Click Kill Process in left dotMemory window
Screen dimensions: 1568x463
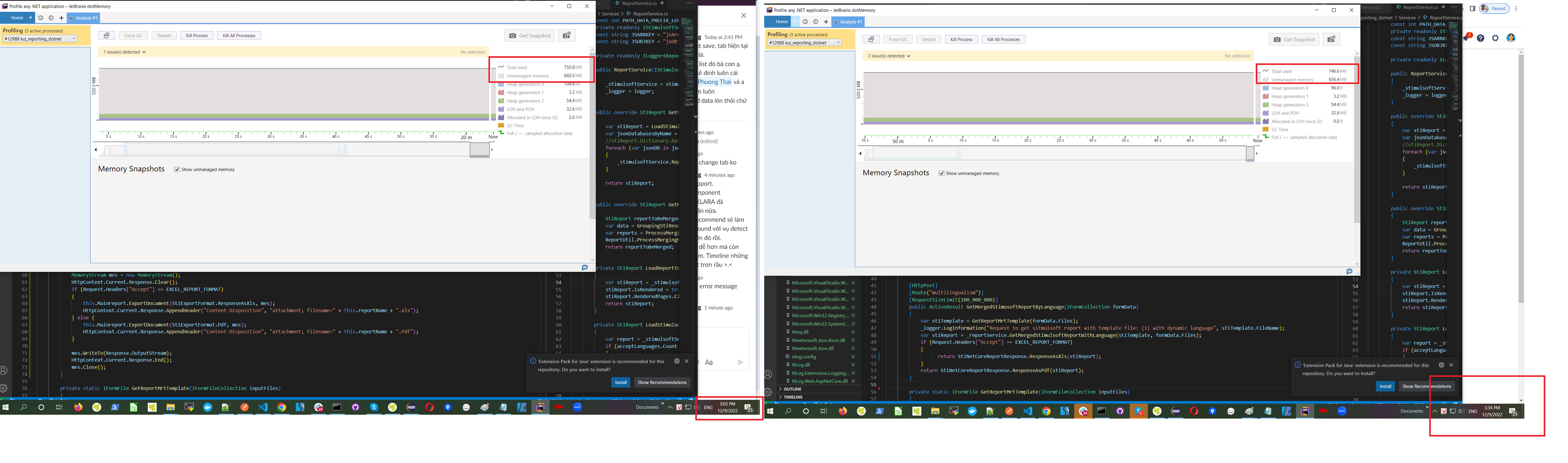[197, 35]
